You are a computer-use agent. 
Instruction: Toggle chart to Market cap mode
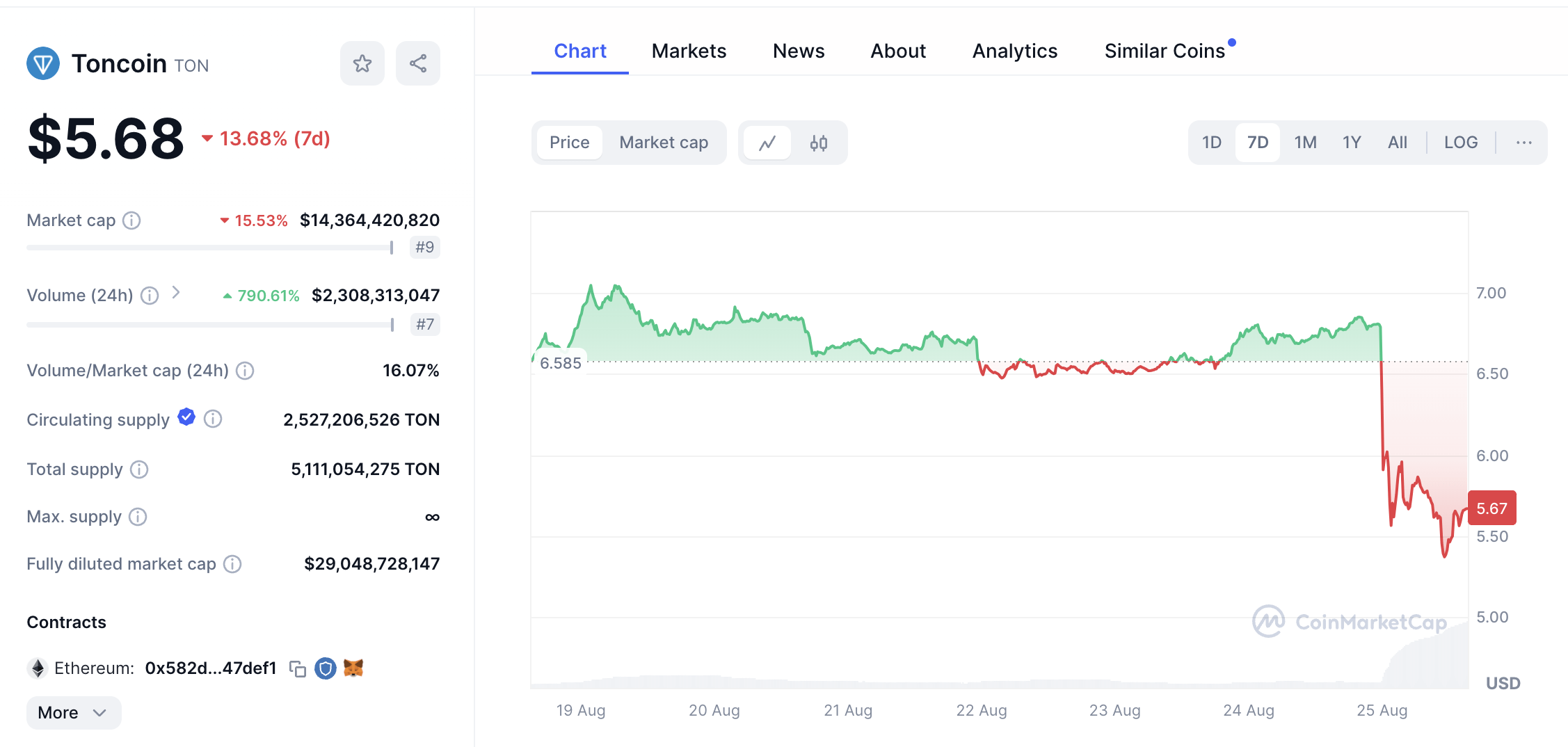pyautogui.click(x=664, y=143)
